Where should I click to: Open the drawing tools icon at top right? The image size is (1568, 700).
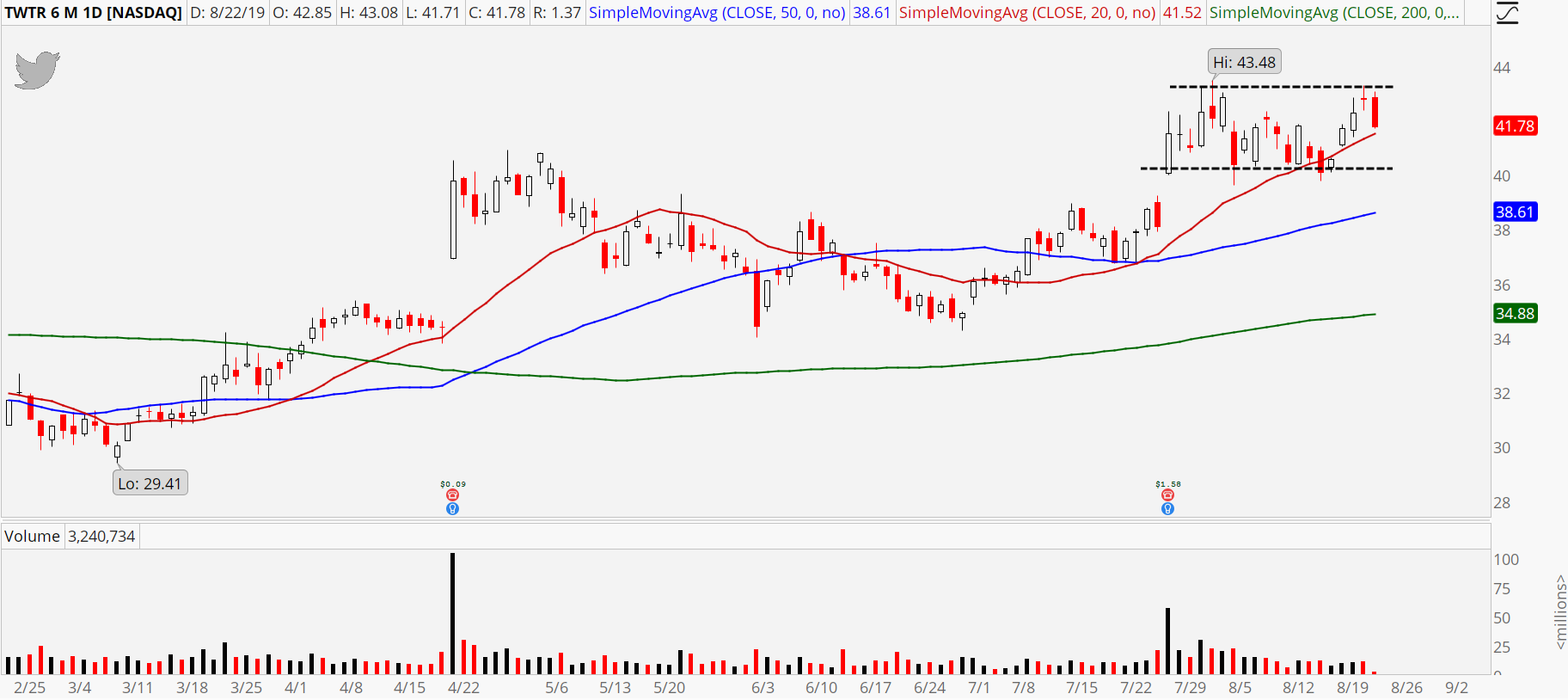1507,13
